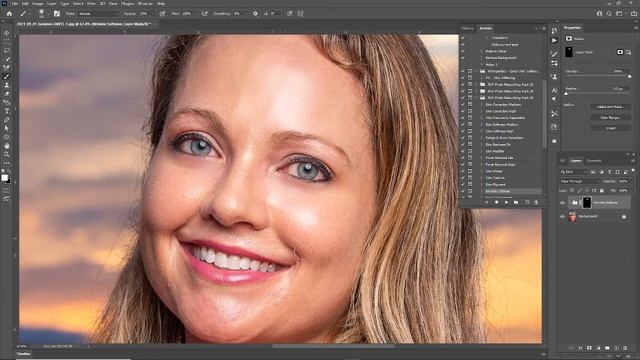Select the Lasso tool
This screenshot has width=640, height=360.
click(x=7, y=50)
